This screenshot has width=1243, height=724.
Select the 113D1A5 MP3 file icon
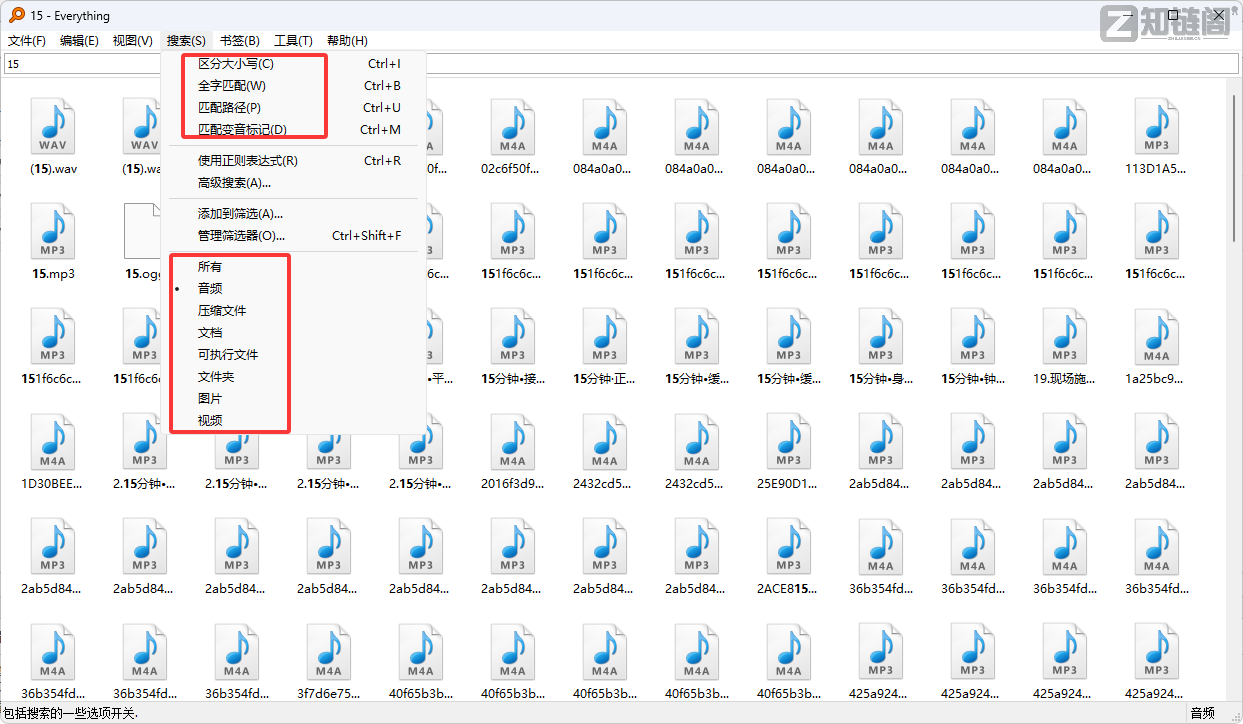pyautogui.click(x=1157, y=127)
